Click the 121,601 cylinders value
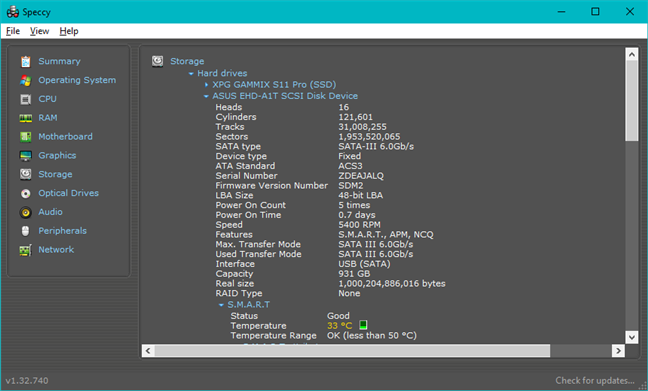 coord(355,117)
